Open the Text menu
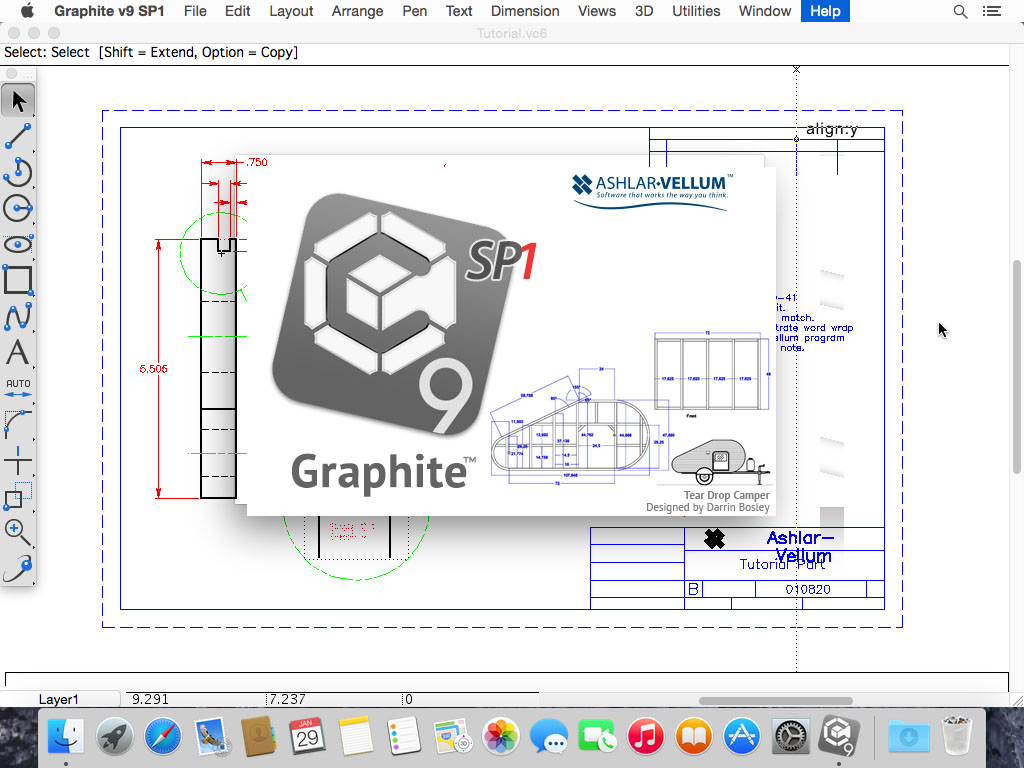Image resolution: width=1024 pixels, height=768 pixels. point(458,11)
